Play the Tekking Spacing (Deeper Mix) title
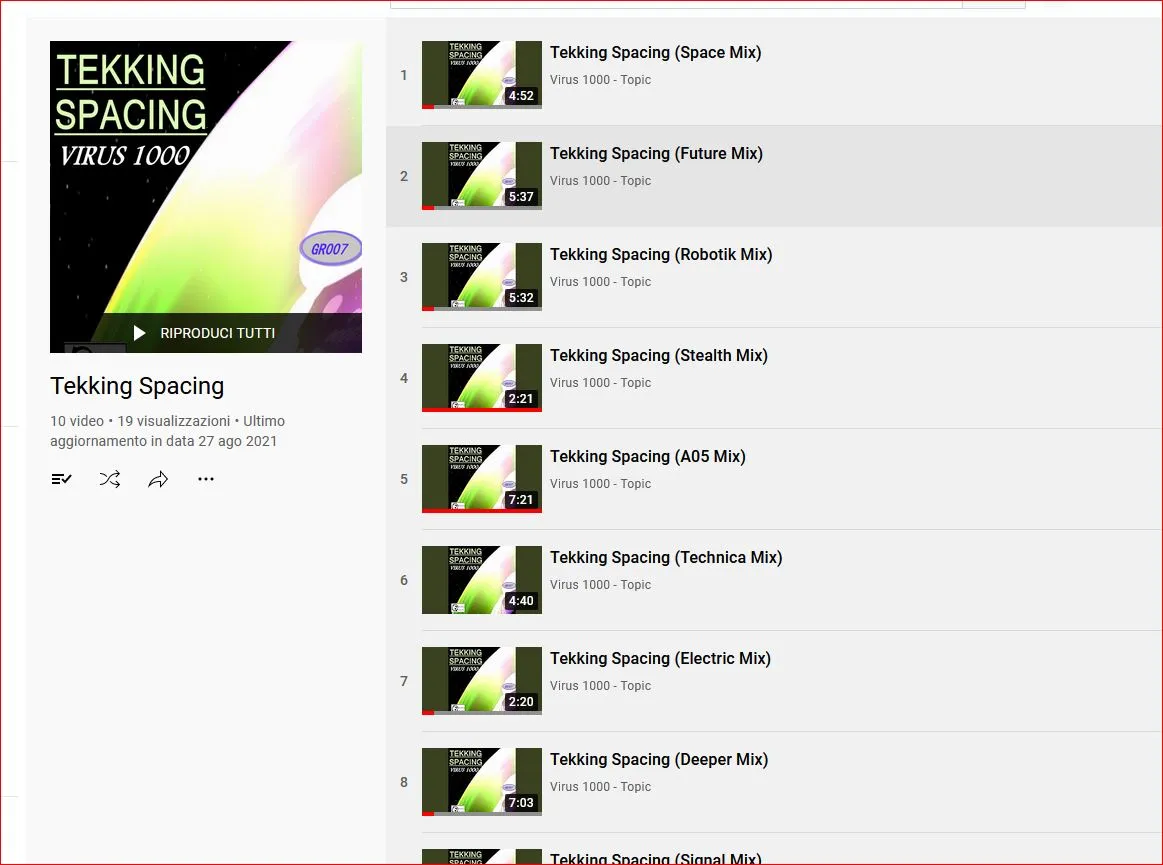The height and width of the screenshot is (865, 1163). (x=659, y=759)
